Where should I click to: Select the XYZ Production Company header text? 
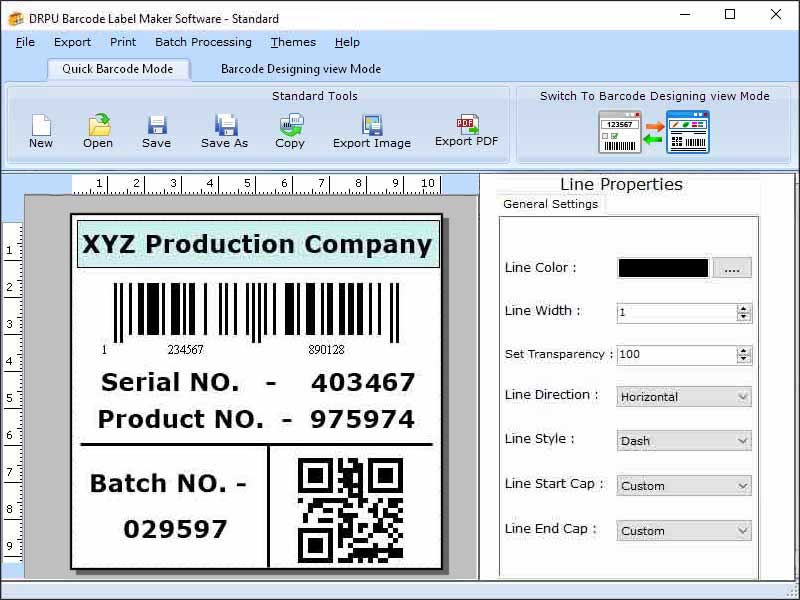coord(258,244)
